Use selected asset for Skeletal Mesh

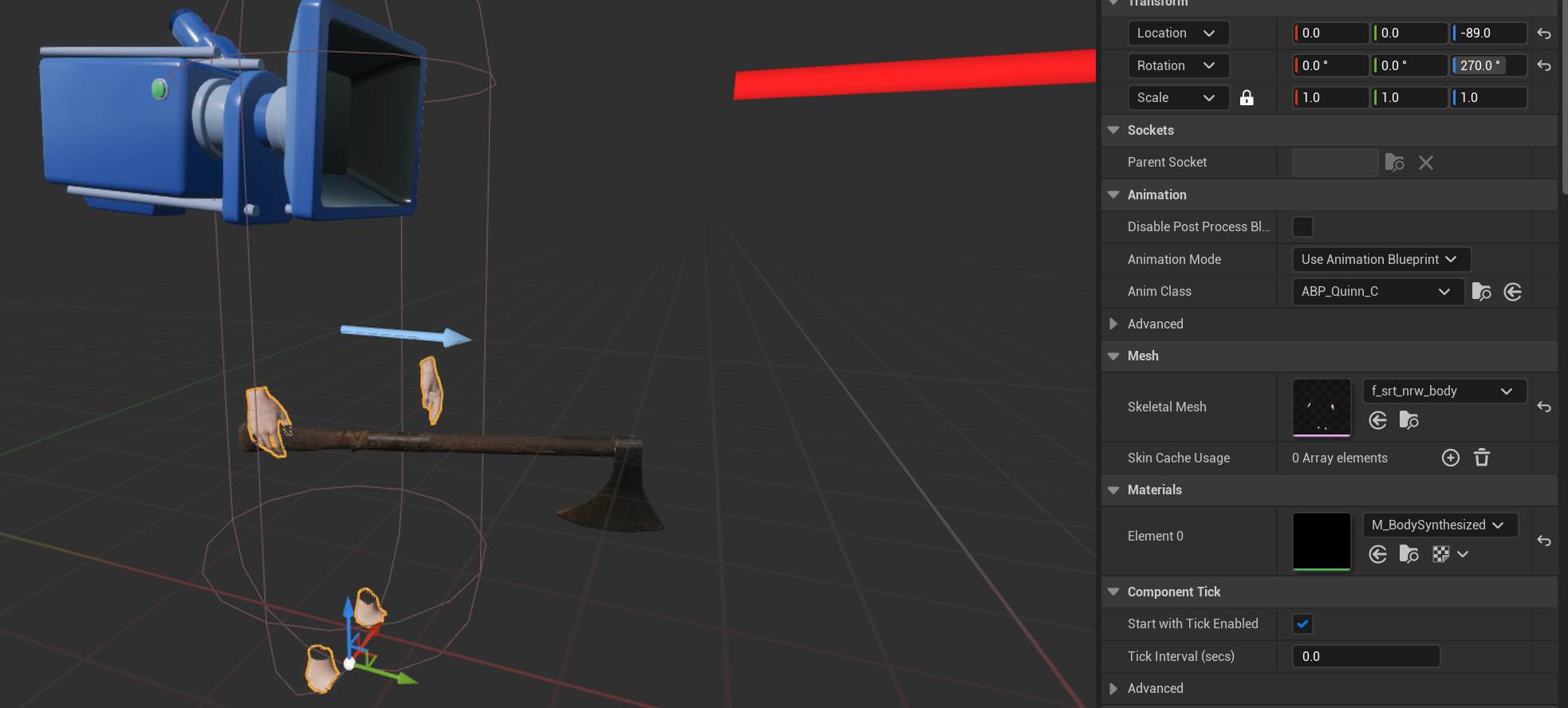[1377, 420]
